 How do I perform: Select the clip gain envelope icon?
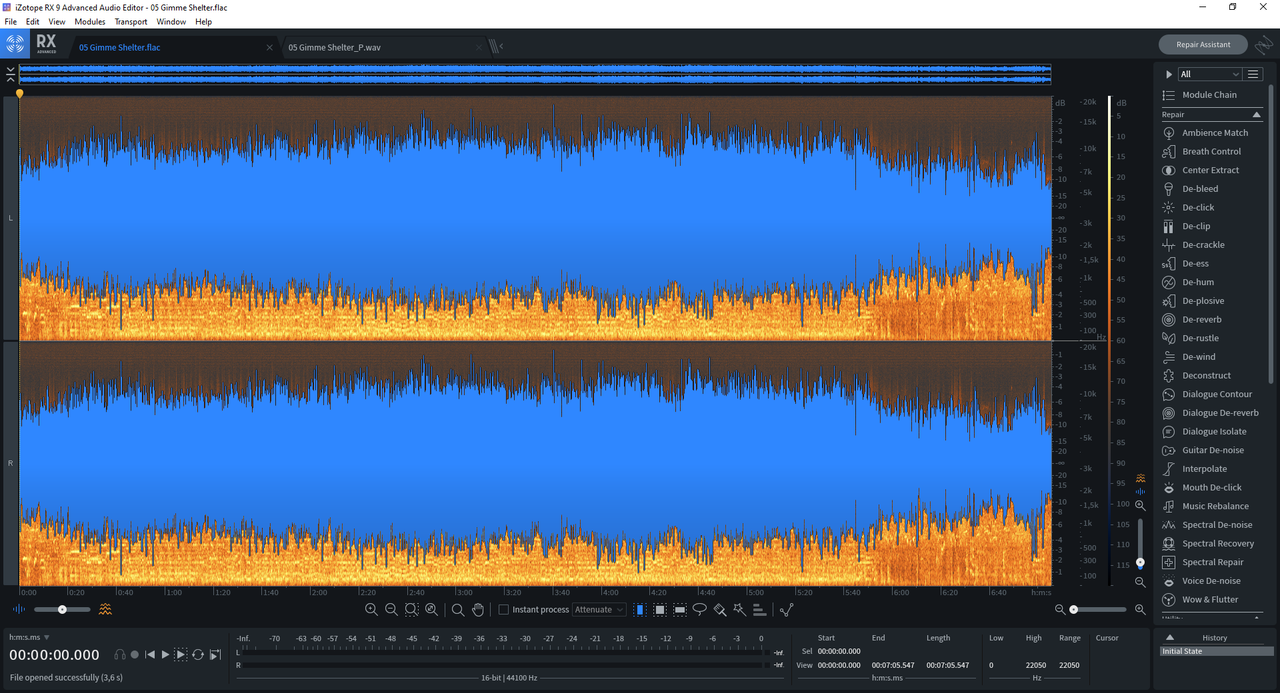click(786, 610)
